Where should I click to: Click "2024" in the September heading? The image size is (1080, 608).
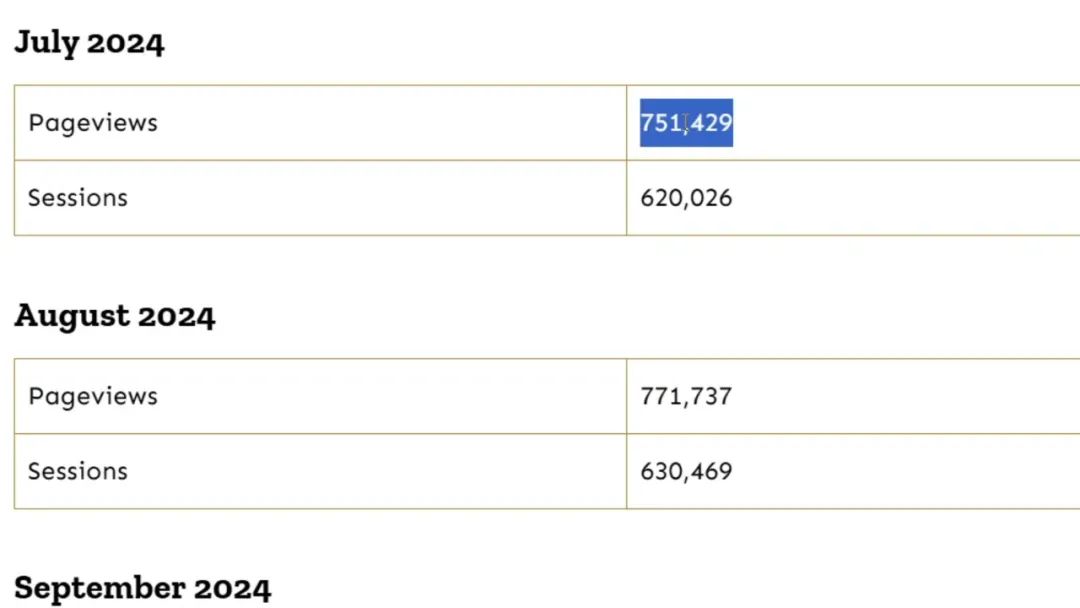[x=232, y=588]
